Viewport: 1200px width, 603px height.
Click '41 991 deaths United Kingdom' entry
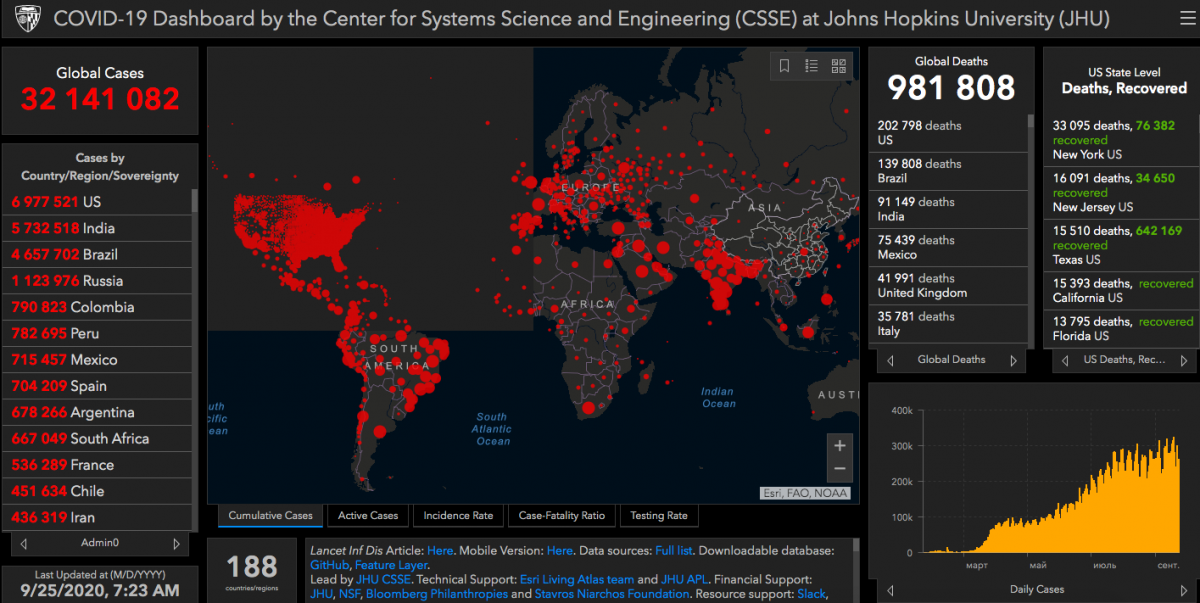pos(948,285)
